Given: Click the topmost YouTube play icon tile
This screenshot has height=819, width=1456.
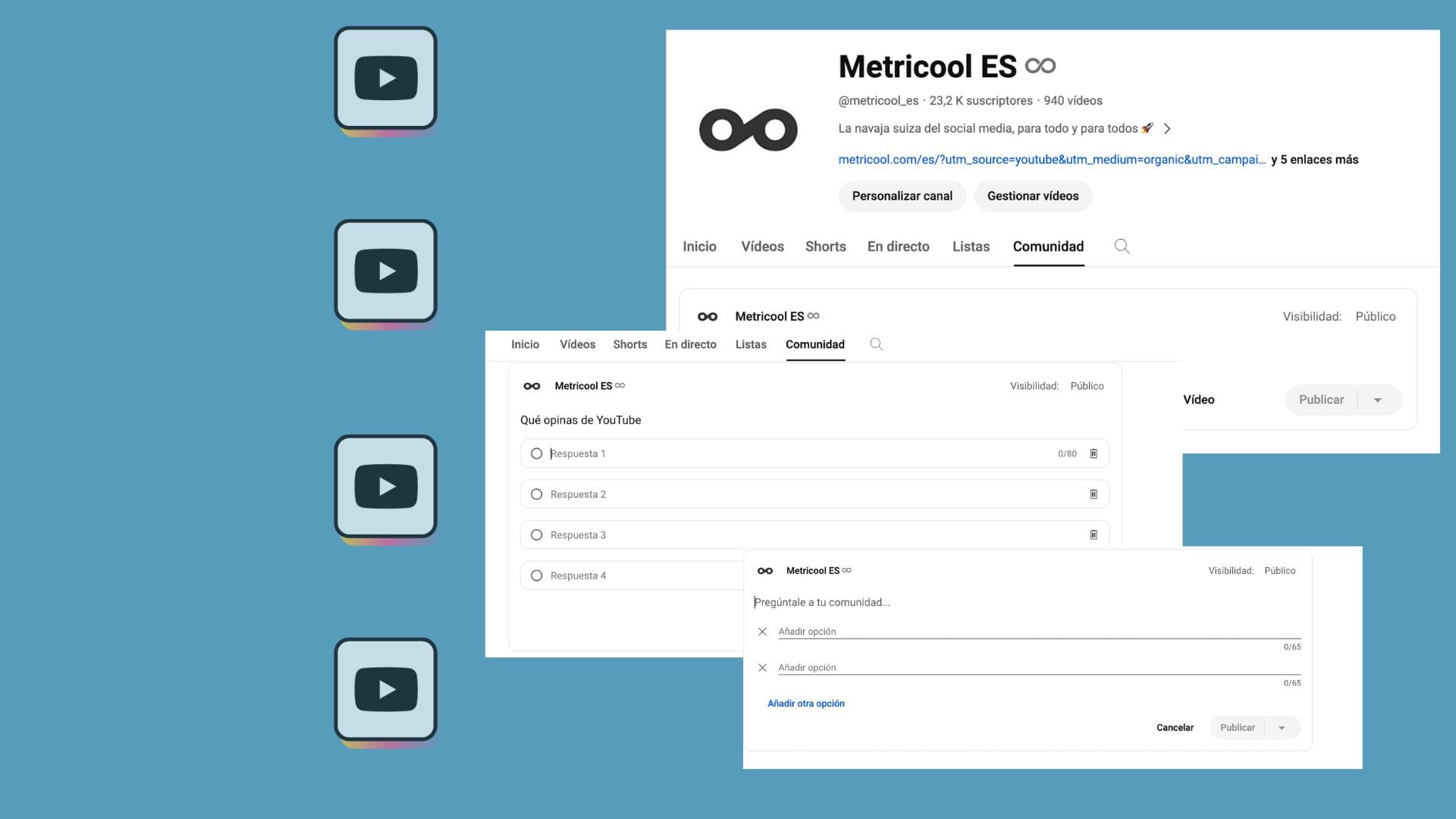Looking at the screenshot, I should [x=386, y=78].
